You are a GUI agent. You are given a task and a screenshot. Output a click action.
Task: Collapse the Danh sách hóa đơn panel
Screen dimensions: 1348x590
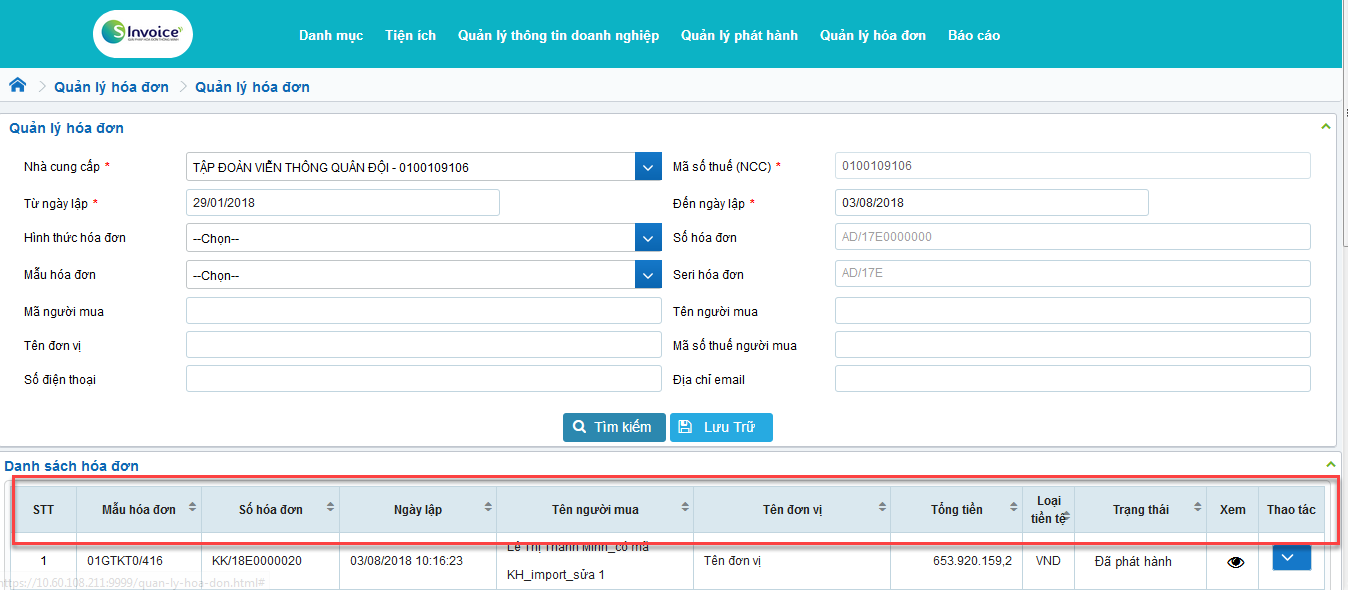point(1329,465)
